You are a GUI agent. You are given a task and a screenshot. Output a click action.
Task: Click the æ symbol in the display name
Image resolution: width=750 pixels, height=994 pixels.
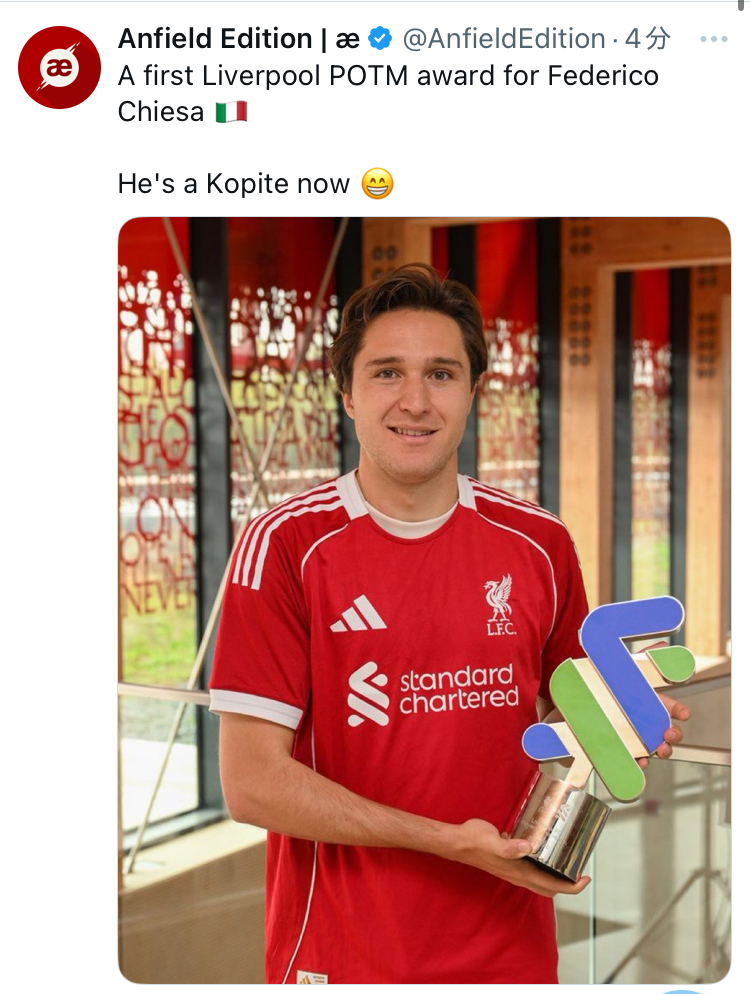click(347, 39)
